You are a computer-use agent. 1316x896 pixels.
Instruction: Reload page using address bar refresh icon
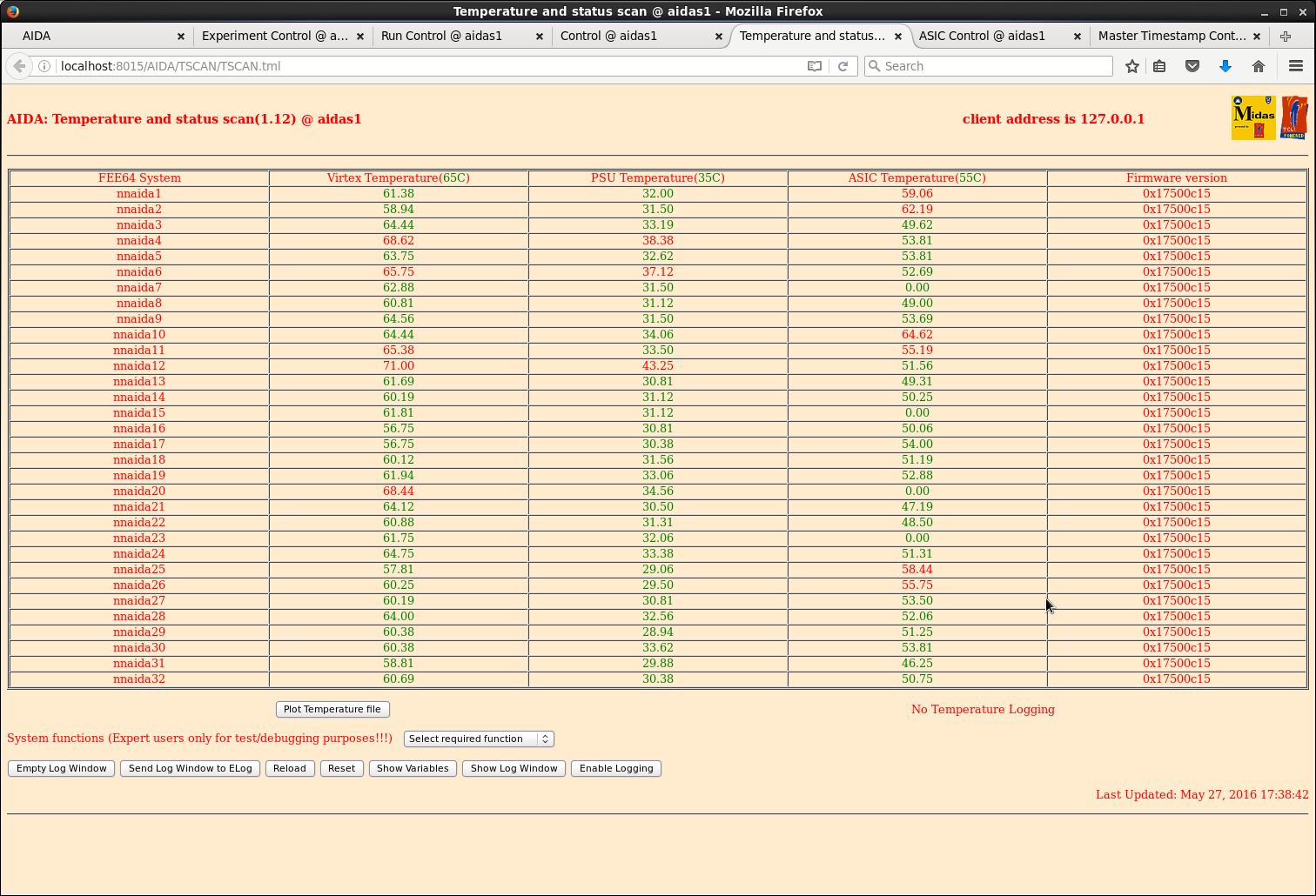pos(843,66)
